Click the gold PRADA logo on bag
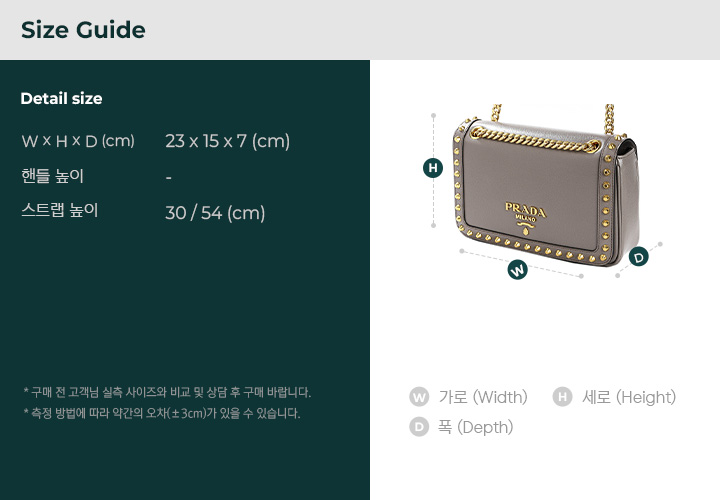This screenshot has width=720, height=500. (525, 217)
